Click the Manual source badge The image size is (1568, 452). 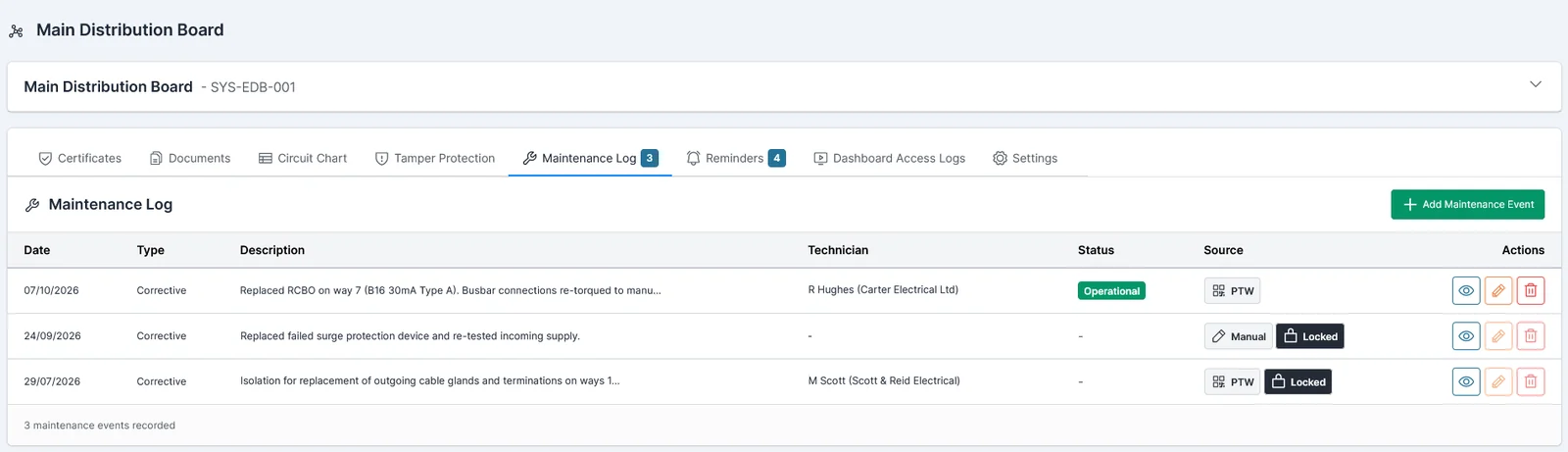1238,336
